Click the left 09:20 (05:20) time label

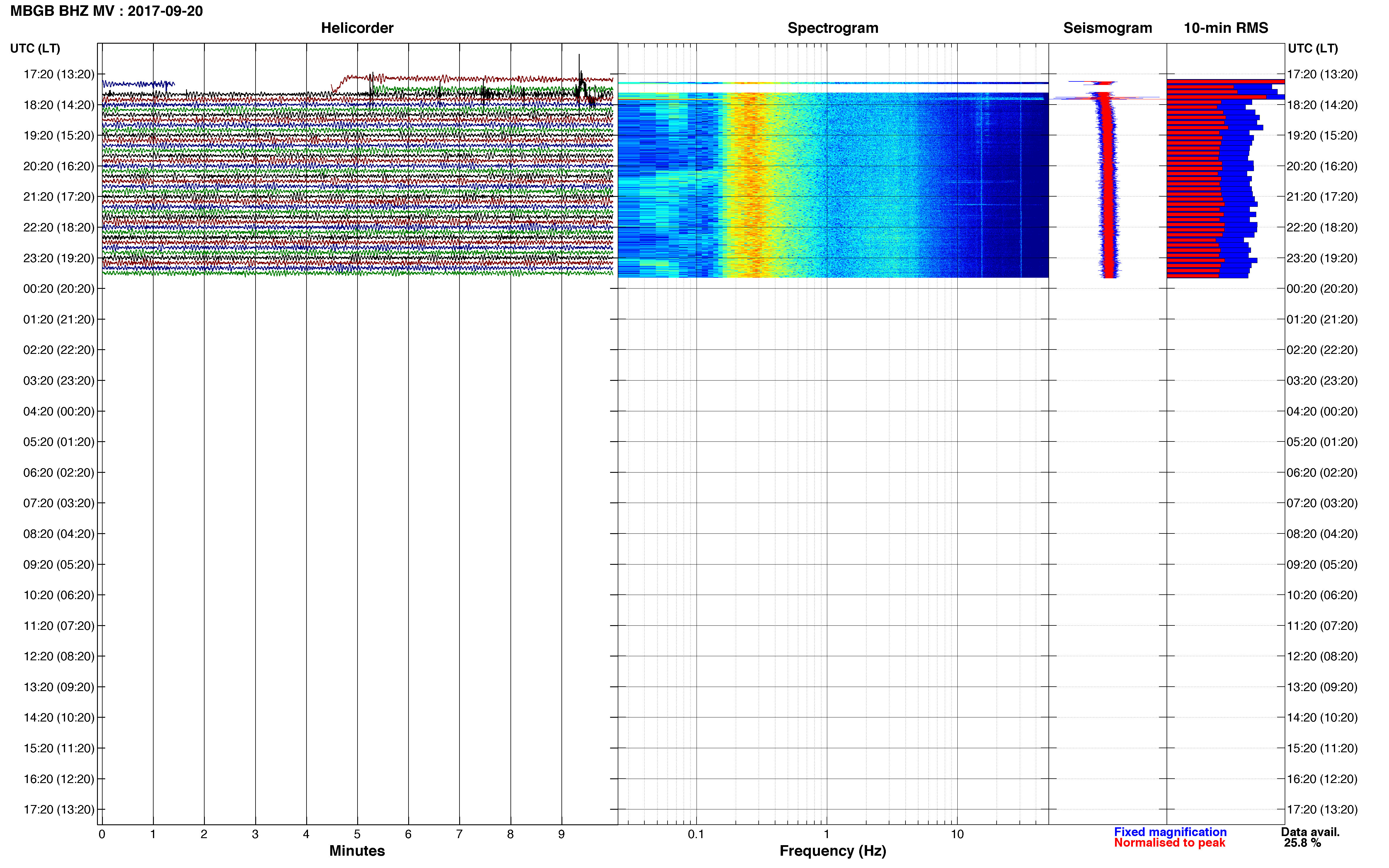[x=59, y=564]
